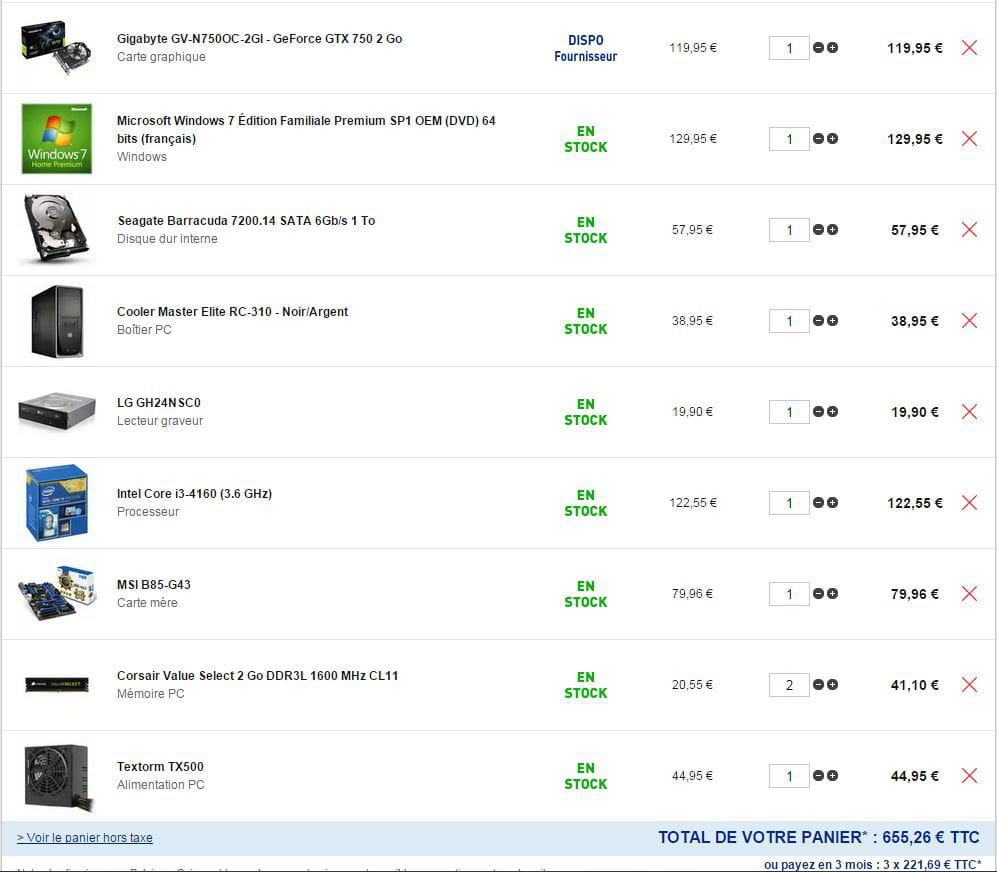This screenshot has height=872, width=997.
Task: Decrease quantity of Microsoft Windows 7
Action: (818, 139)
